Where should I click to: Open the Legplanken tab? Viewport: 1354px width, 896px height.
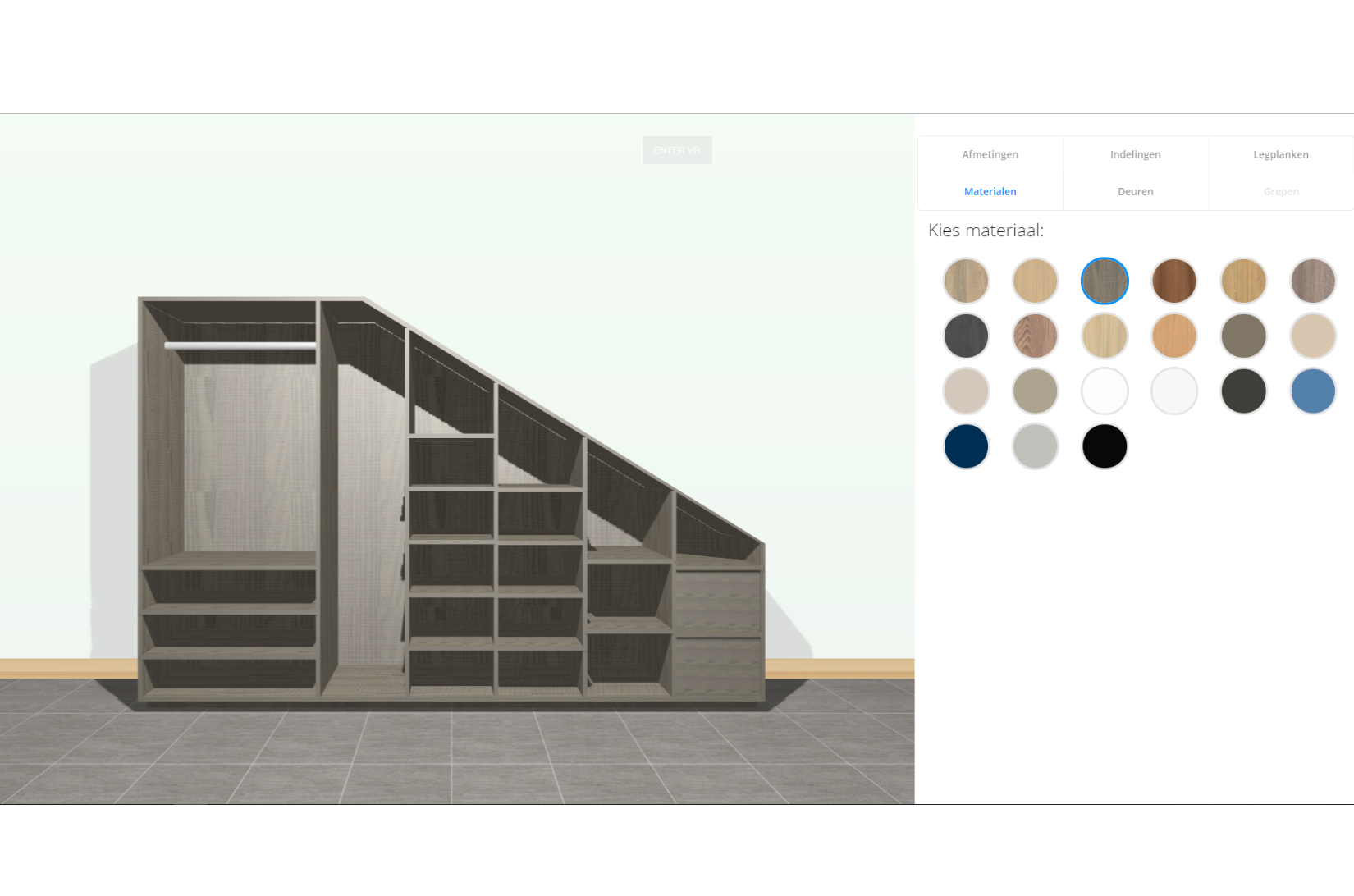click(x=1280, y=154)
